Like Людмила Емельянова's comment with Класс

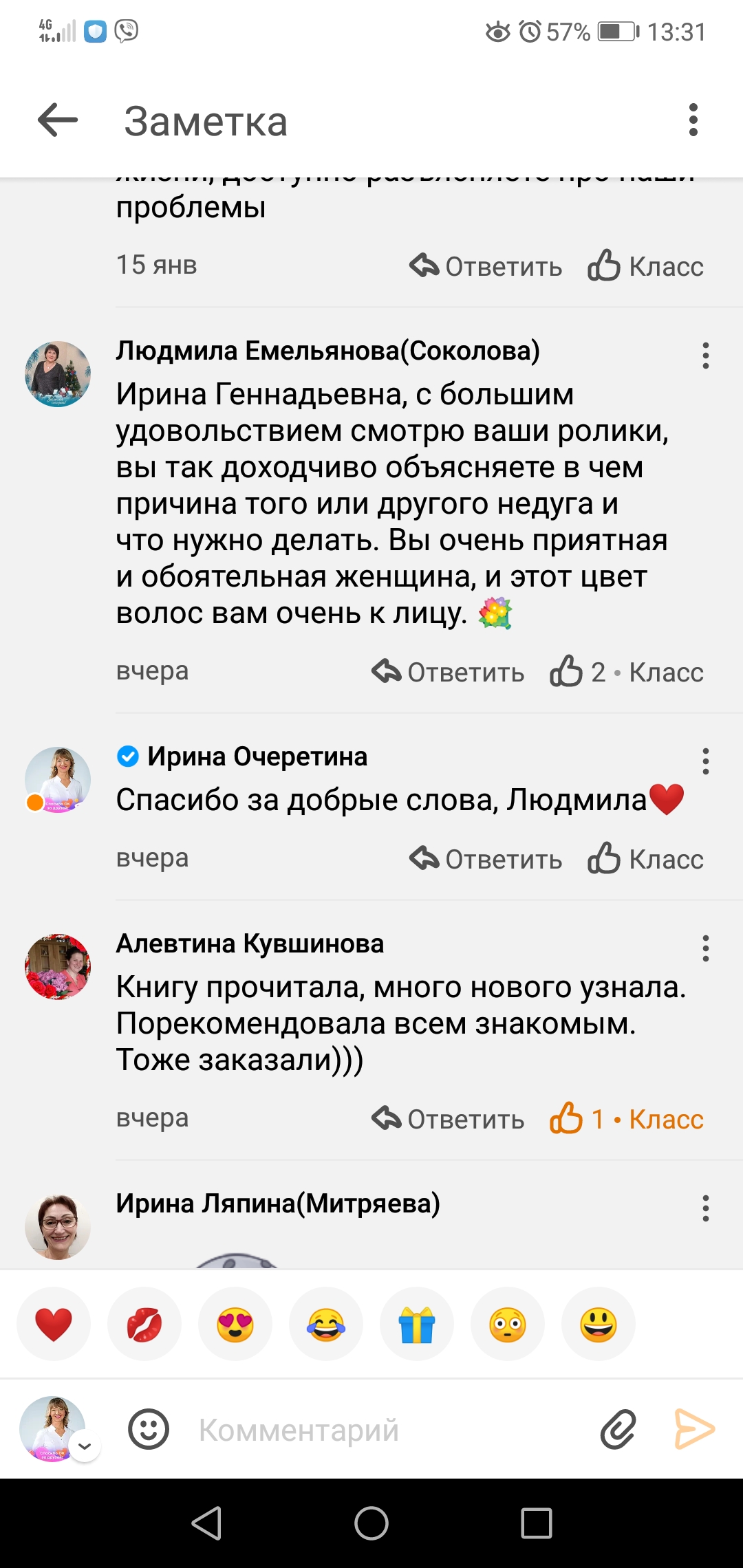(626, 672)
